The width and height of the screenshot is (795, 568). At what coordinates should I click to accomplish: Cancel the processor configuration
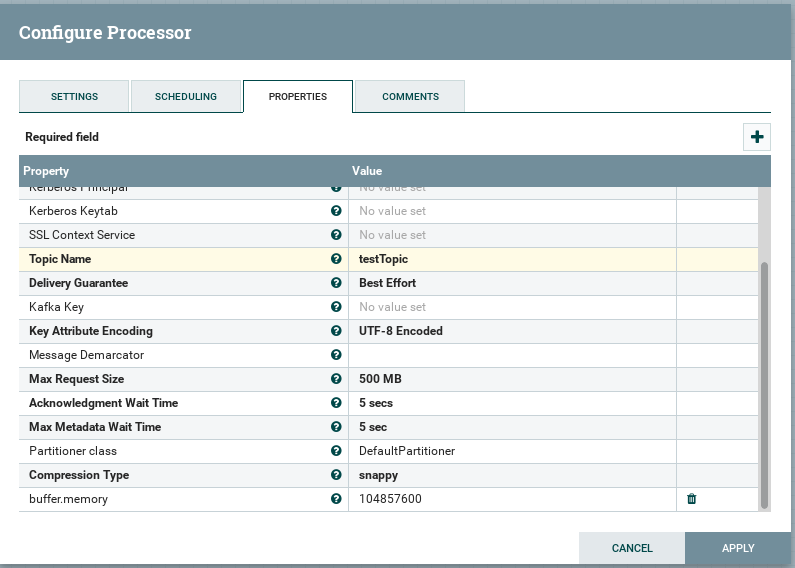[632, 548]
